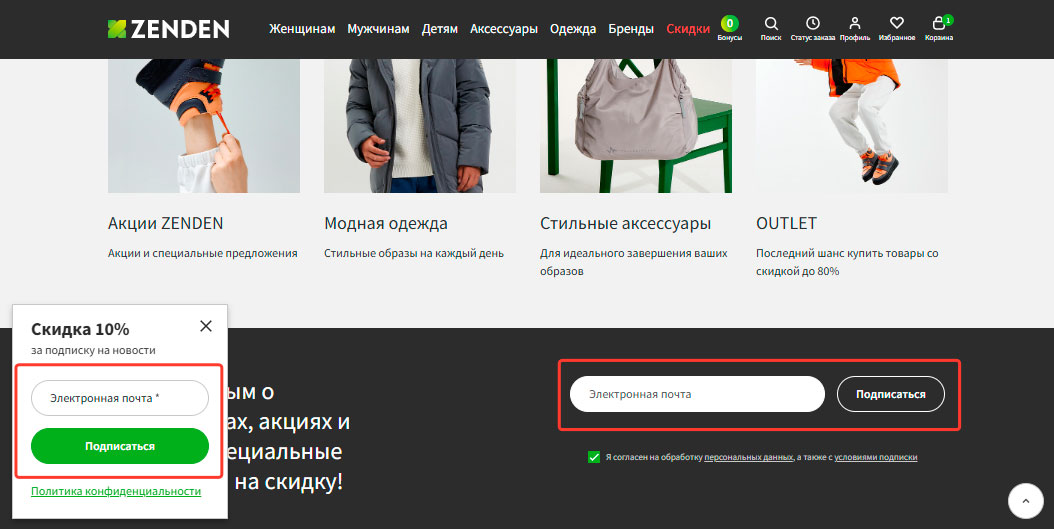Open the Женщинам menu

click(302, 29)
